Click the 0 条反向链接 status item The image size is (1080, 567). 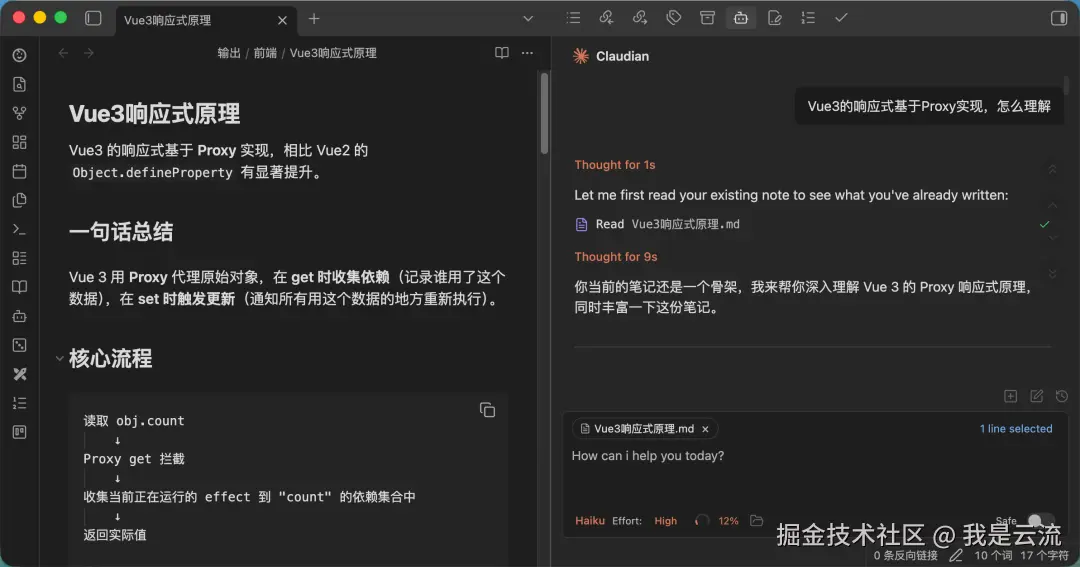[905, 555]
